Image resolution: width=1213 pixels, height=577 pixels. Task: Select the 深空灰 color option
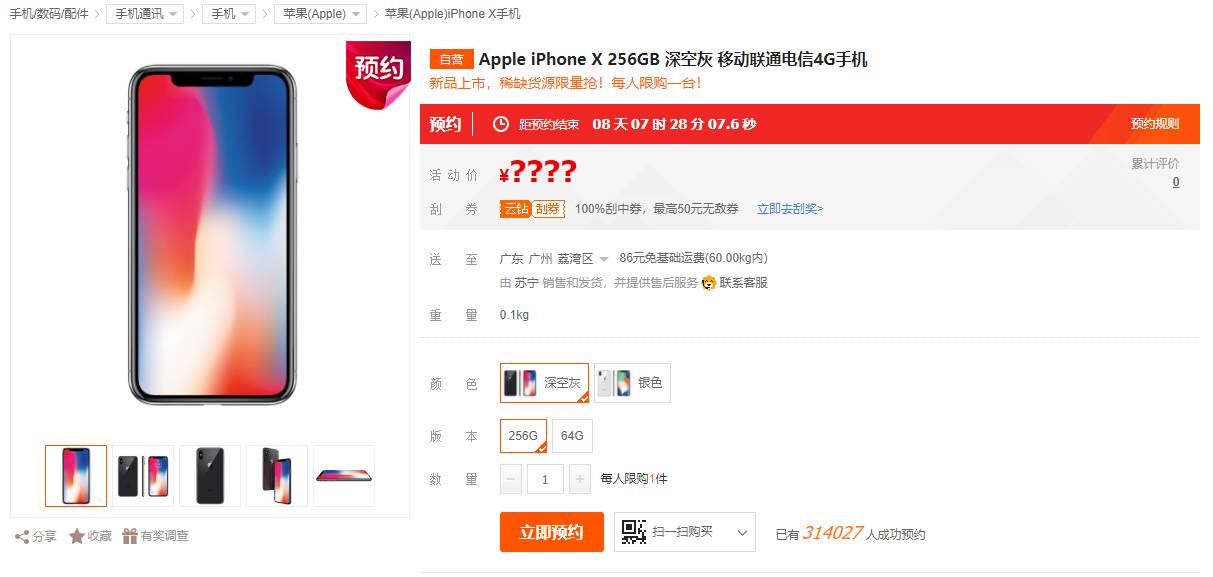coord(545,383)
